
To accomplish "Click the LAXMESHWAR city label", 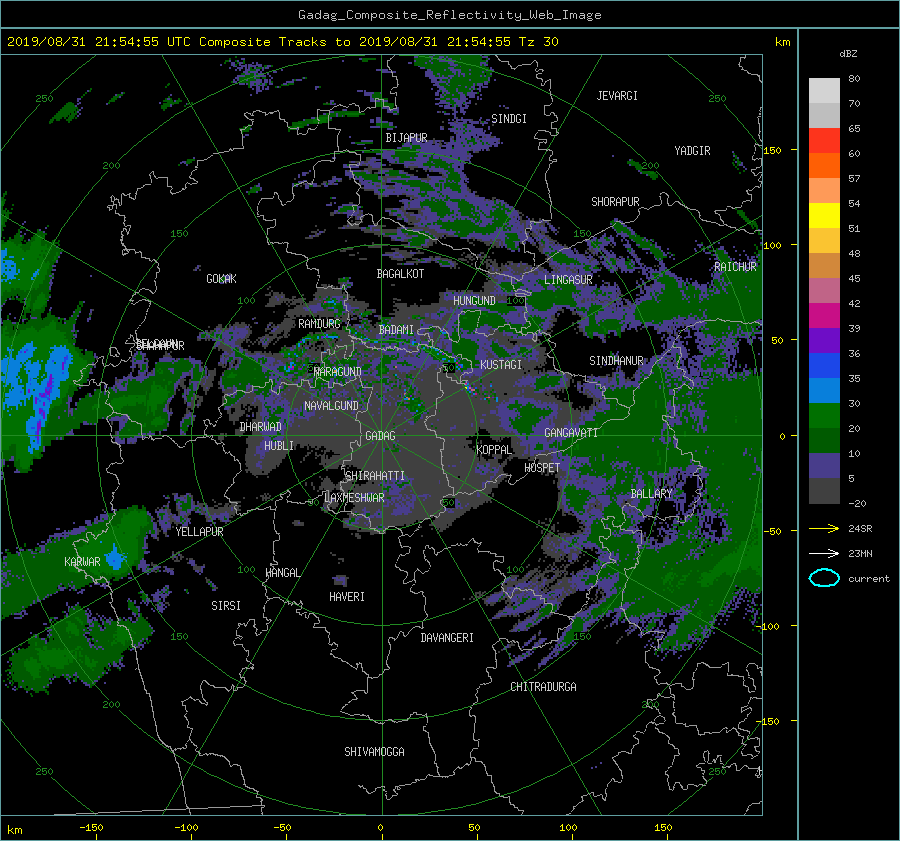I will click(x=354, y=498).
